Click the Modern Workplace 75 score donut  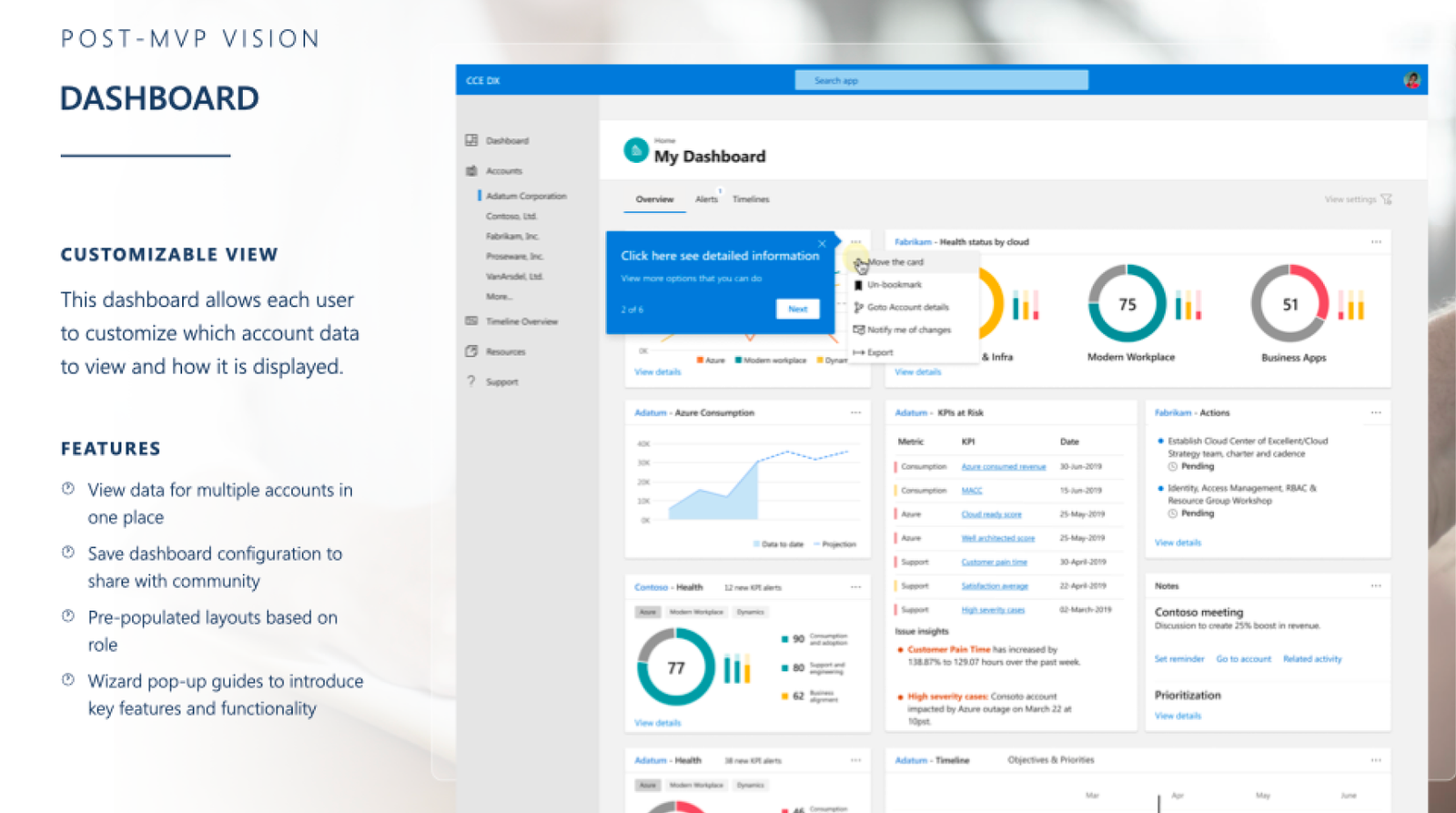point(1127,304)
